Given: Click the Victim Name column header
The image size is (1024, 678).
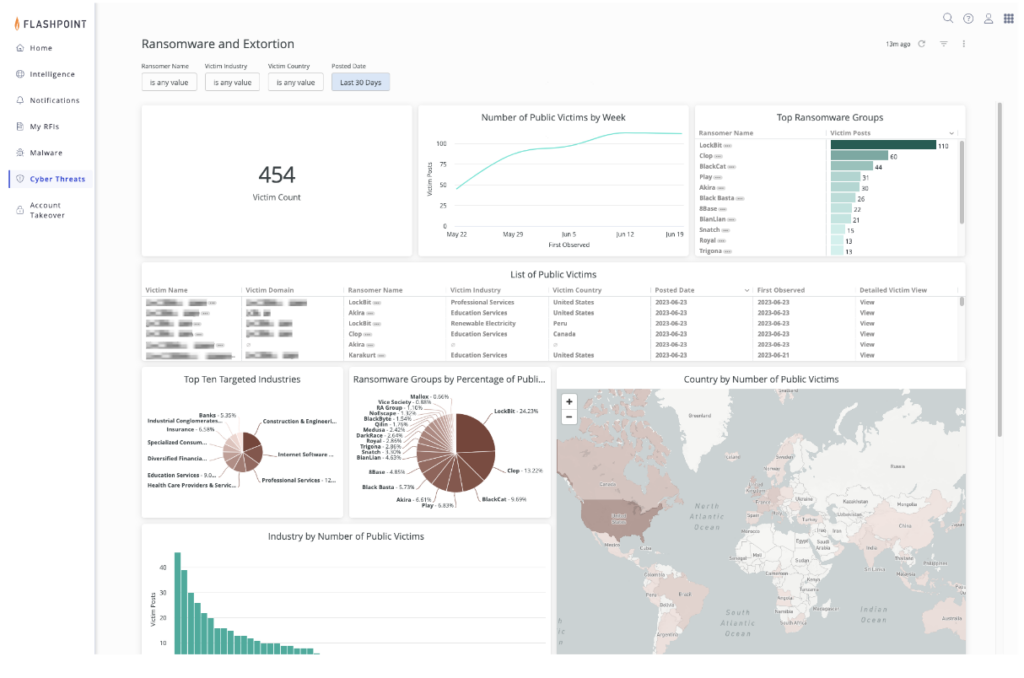Looking at the screenshot, I should pyautogui.click(x=167, y=290).
